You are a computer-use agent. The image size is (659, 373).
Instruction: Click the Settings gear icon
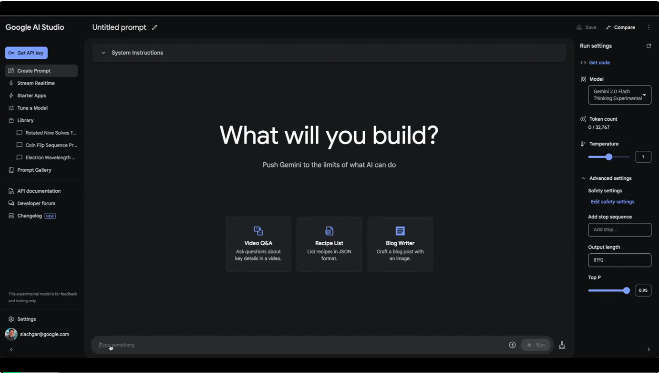point(11,319)
